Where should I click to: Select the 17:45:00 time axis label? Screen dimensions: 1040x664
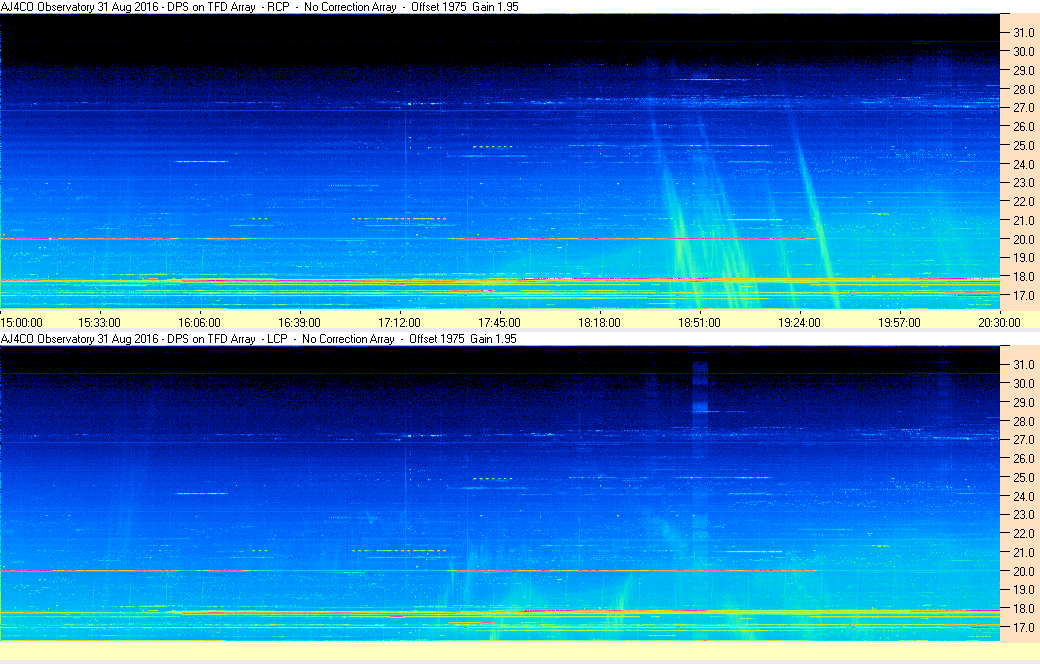[x=499, y=322]
